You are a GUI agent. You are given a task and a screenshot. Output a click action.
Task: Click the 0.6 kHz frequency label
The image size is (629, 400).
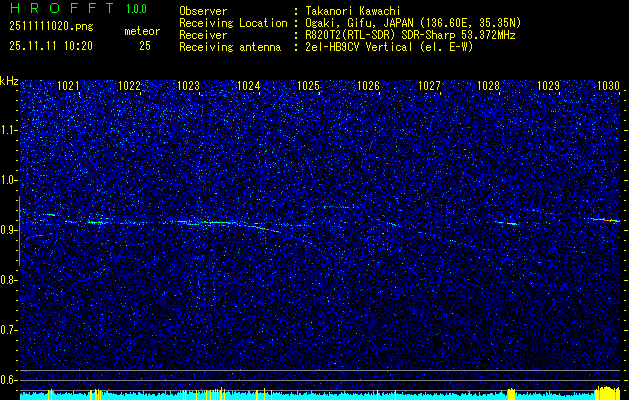[x=8, y=380]
